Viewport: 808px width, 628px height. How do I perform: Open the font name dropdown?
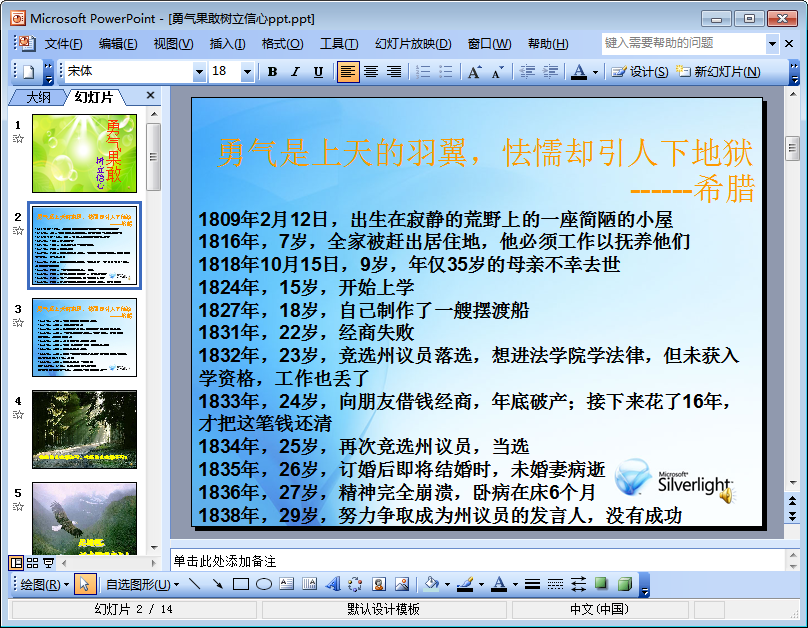pos(199,72)
